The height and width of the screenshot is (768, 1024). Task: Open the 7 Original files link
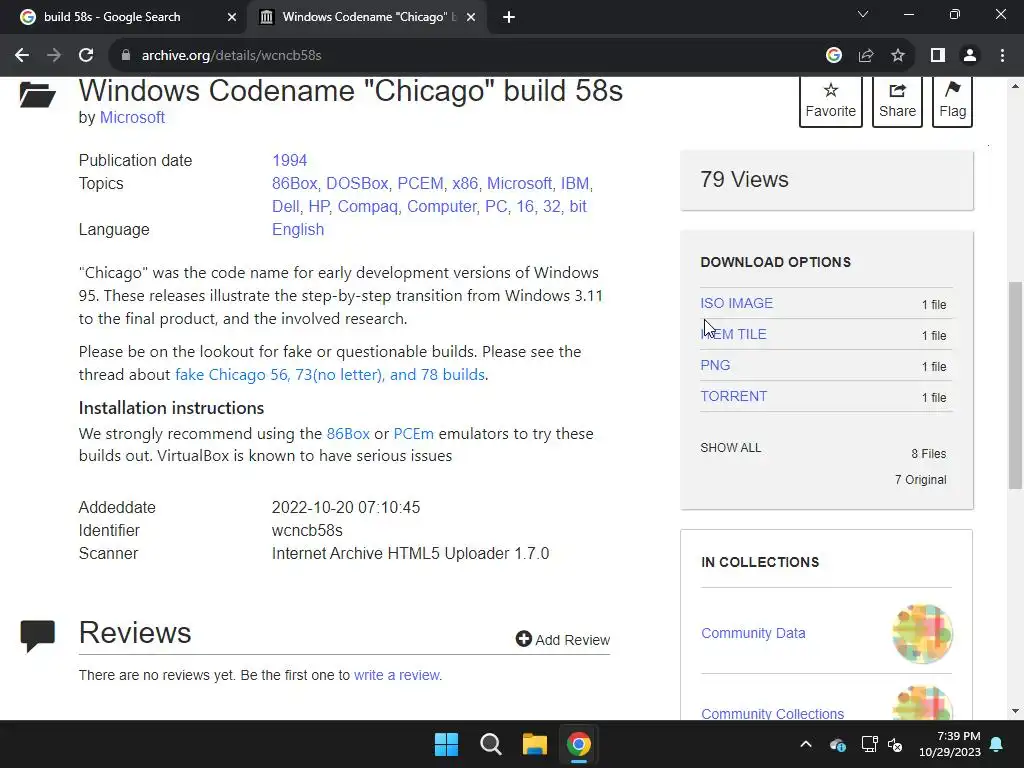[920, 480]
